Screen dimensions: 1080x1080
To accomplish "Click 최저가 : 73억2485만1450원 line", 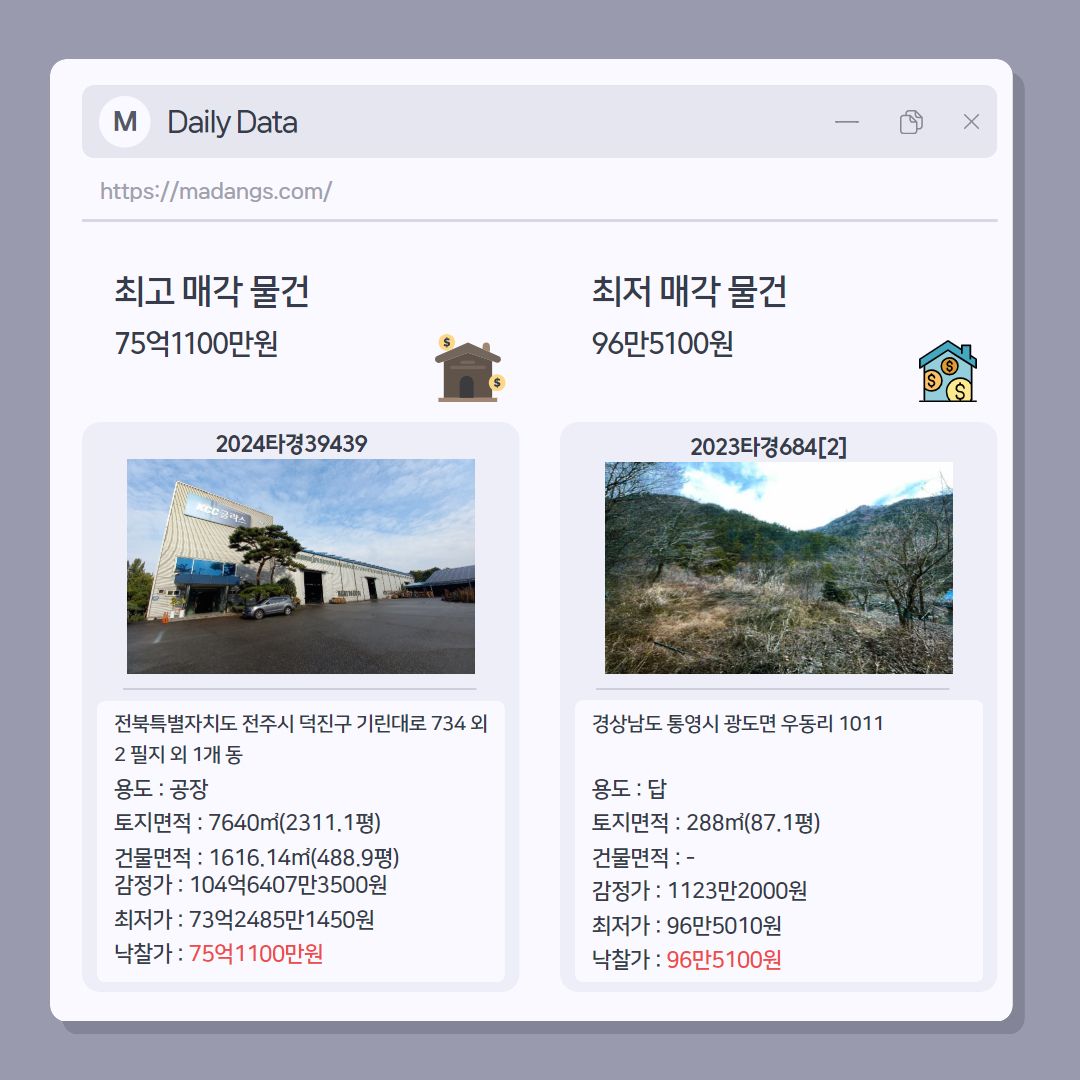I will (x=245, y=920).
